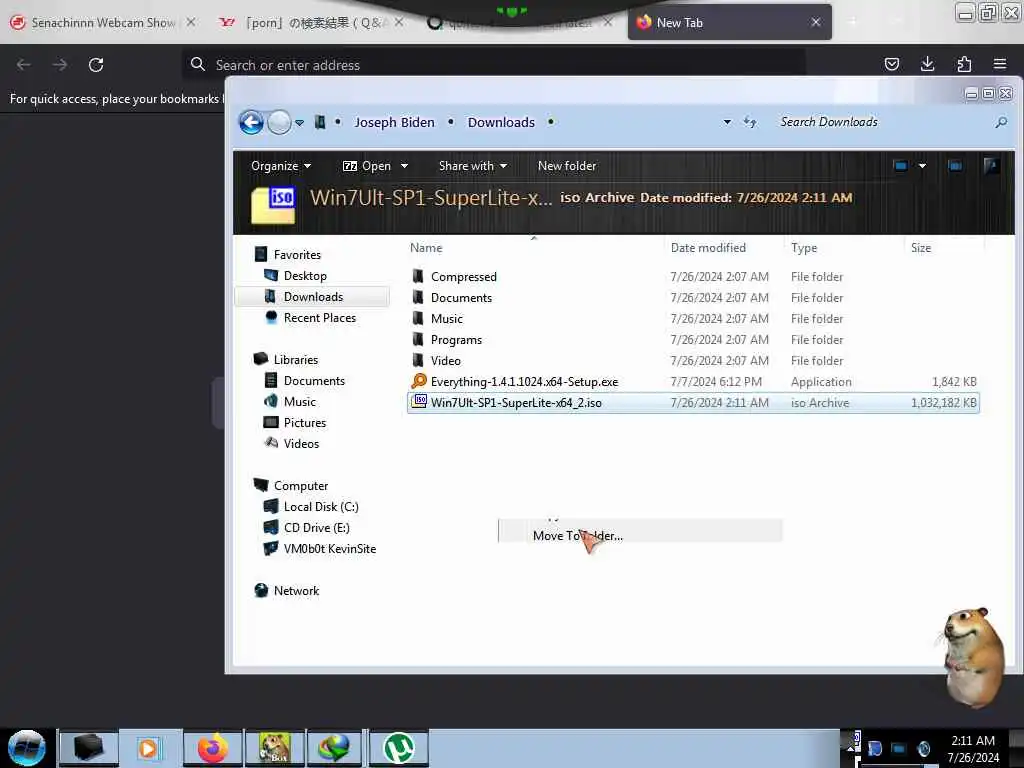Open media player taskbar icon
The width and height of the screenshot is (1024, 768).
pos(148,748)
